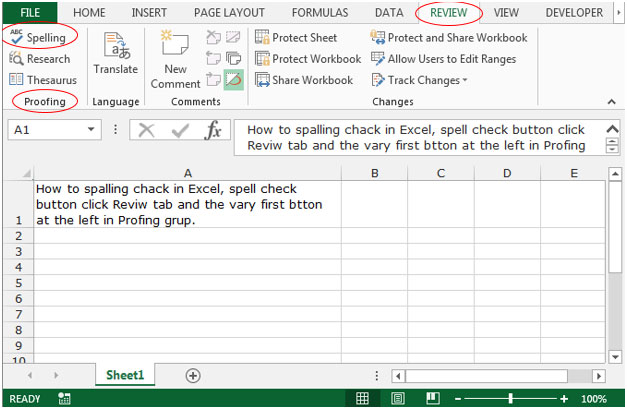Image resolution: width=627 pixels, height=409 pixels.
Task: Open the Track Changes dropdown
Action: [x=419, y=80]
